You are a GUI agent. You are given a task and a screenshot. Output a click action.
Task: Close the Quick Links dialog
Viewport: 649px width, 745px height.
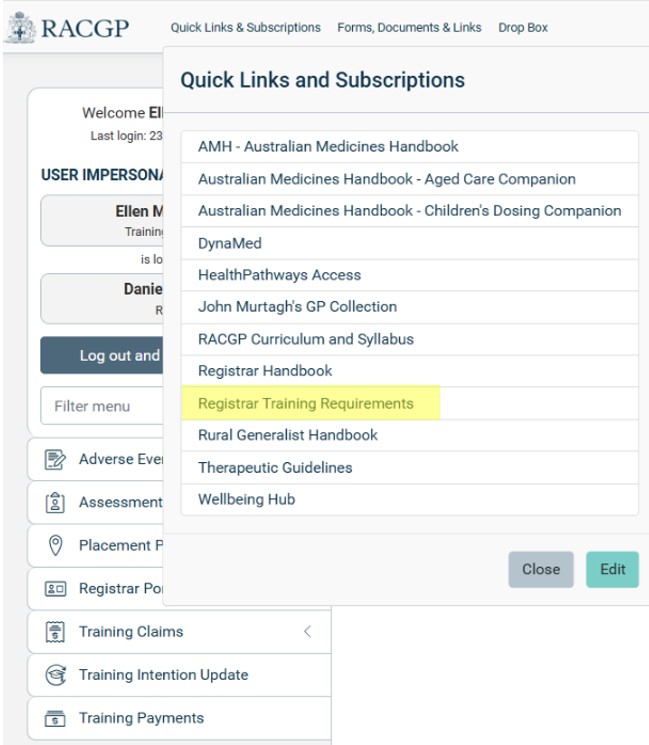[540, 569]
